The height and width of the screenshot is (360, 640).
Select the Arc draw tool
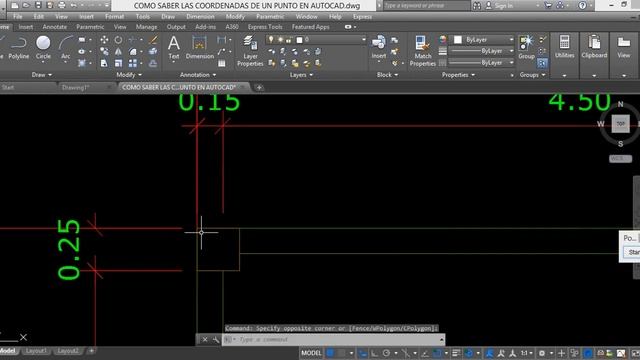66,48
